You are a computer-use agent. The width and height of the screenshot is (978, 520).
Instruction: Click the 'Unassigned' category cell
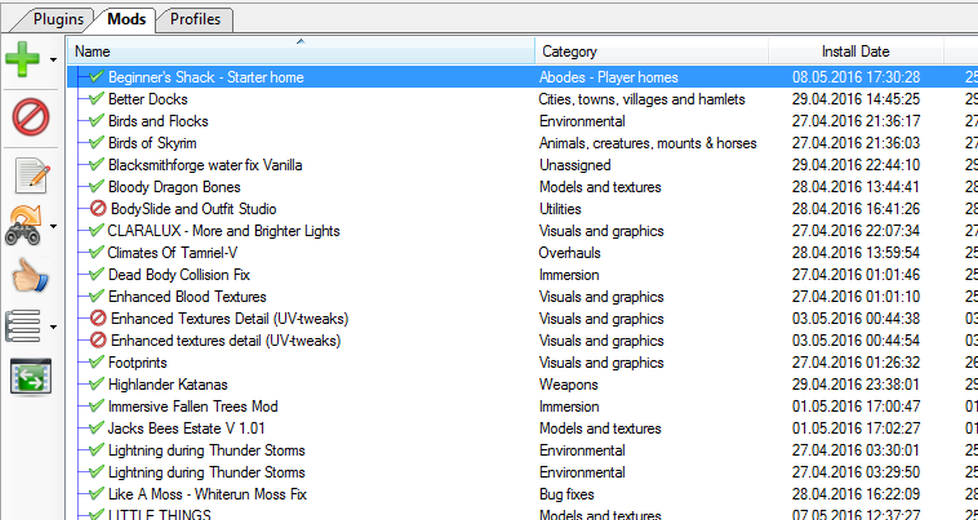pyautogui.click(x=574, y=165)
